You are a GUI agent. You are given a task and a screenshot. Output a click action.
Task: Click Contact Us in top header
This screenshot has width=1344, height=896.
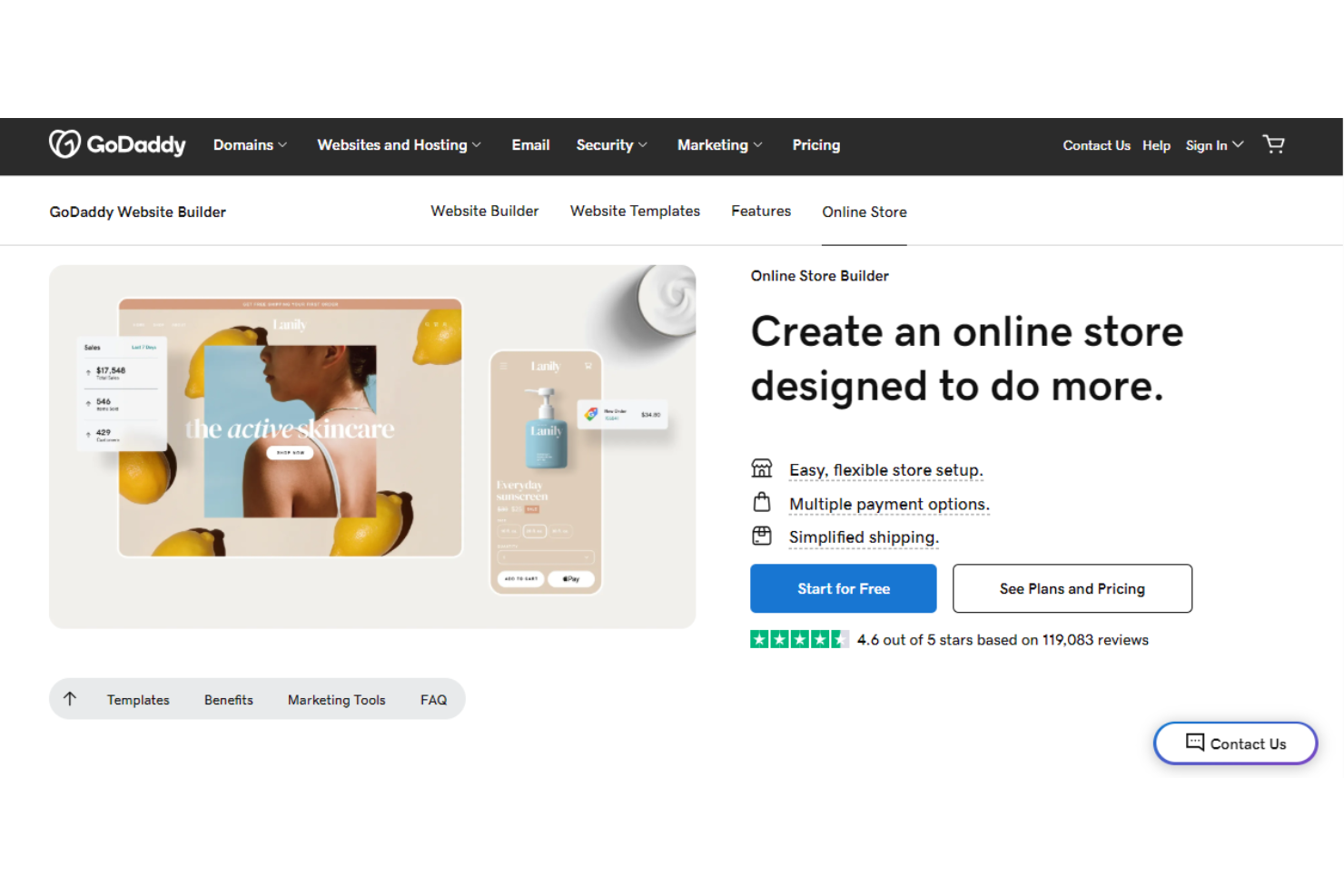tap(1096, 145)
